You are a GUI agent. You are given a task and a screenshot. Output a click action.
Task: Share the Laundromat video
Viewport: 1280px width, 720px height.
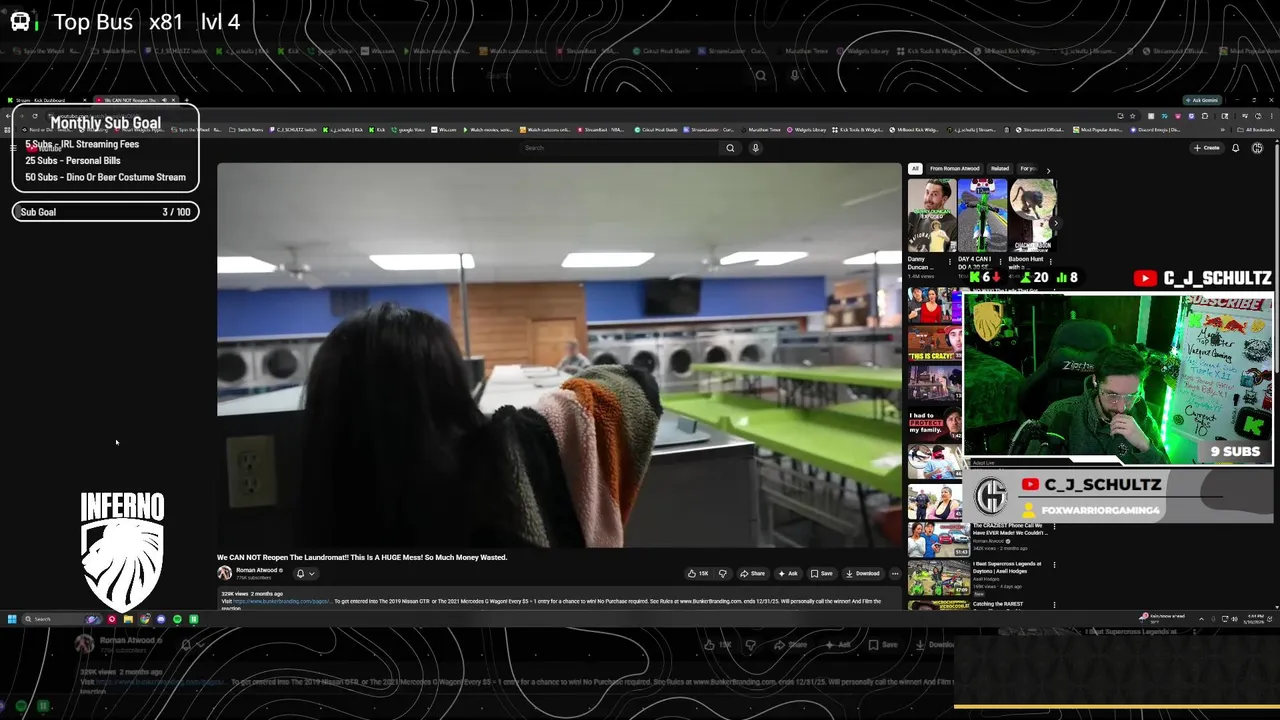[752, 573]
